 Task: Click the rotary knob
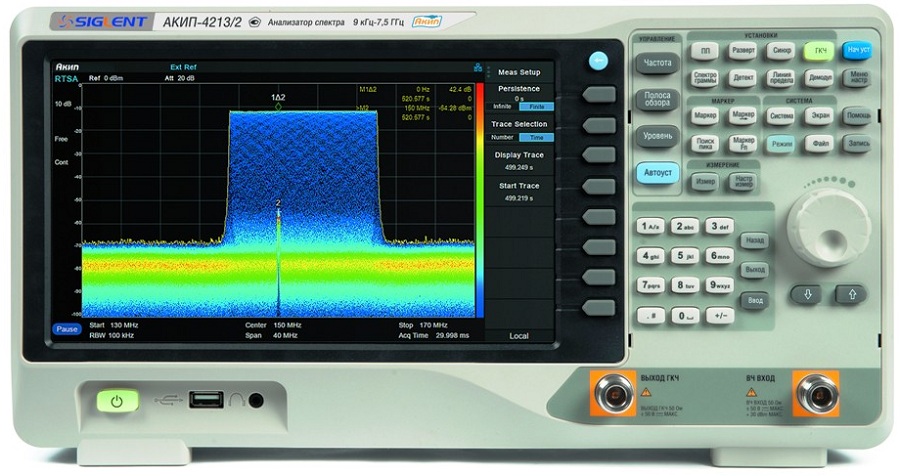pos(828,228)
